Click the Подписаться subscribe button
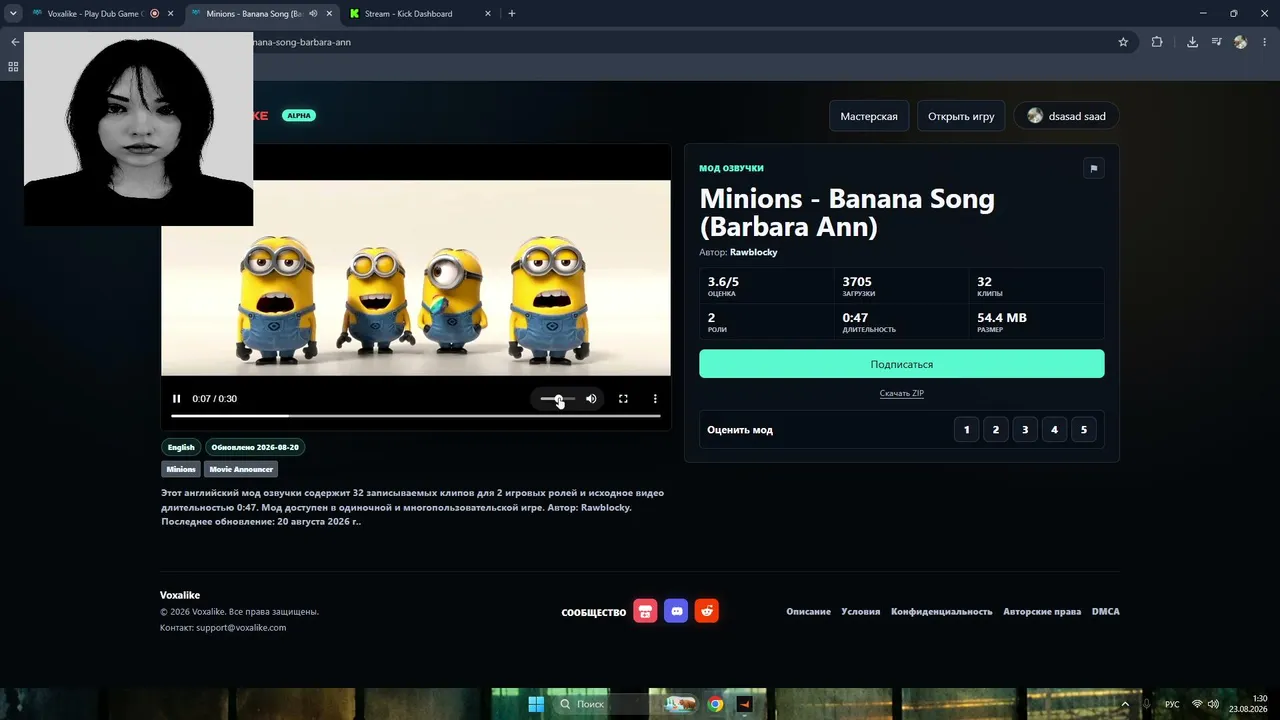The width and height of the screenshot is (1280, 720). (x=902, y=364)
